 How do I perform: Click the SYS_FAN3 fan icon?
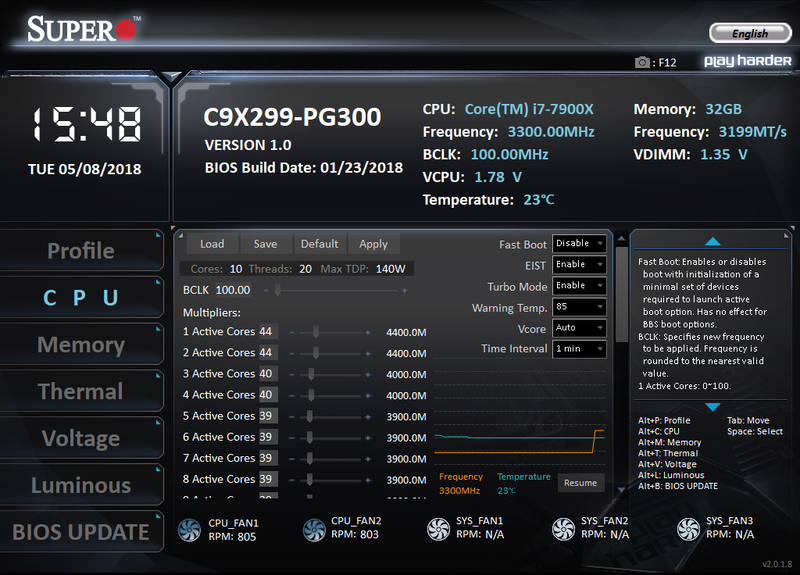688,529
